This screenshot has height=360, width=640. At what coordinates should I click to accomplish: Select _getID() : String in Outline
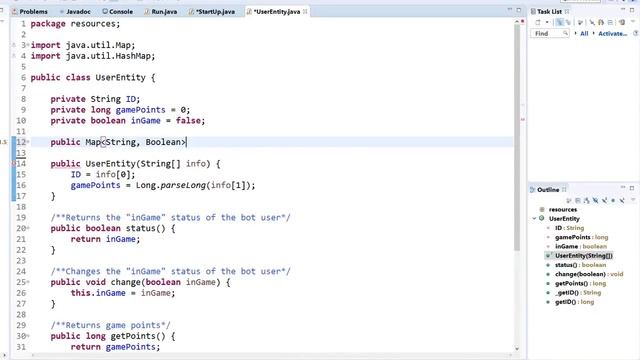pos(578,293)
